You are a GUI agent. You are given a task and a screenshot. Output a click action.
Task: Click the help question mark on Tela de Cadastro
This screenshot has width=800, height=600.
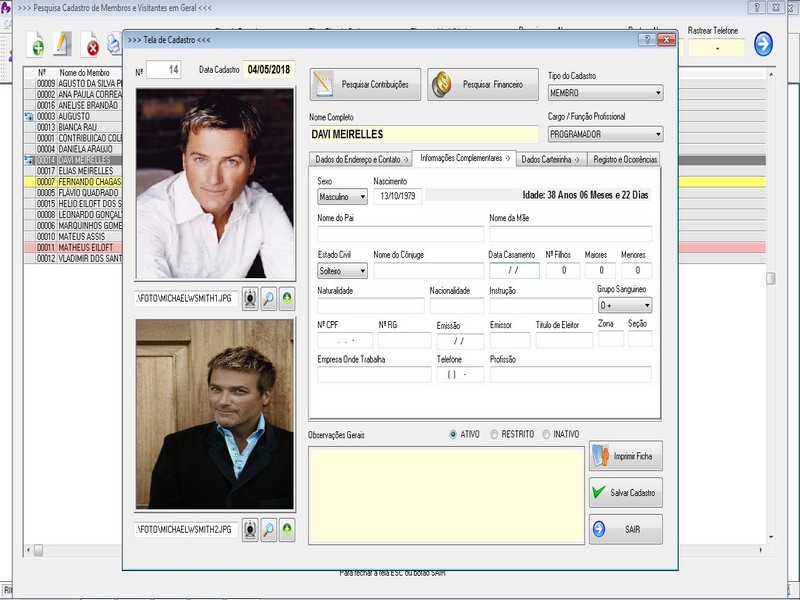tap(647, 40)
